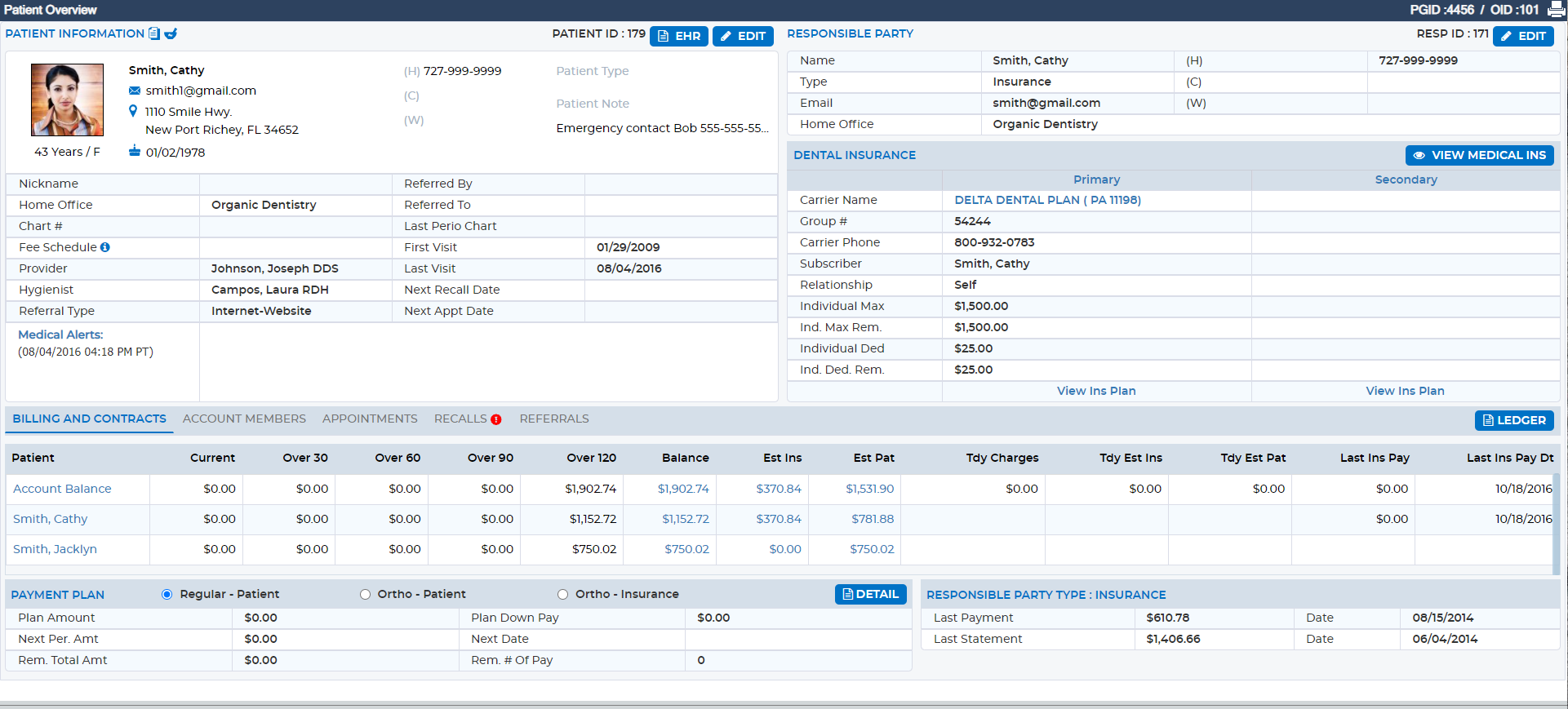Click the mortar-and-pestle icon beside Patient Information

pos(171,33)
